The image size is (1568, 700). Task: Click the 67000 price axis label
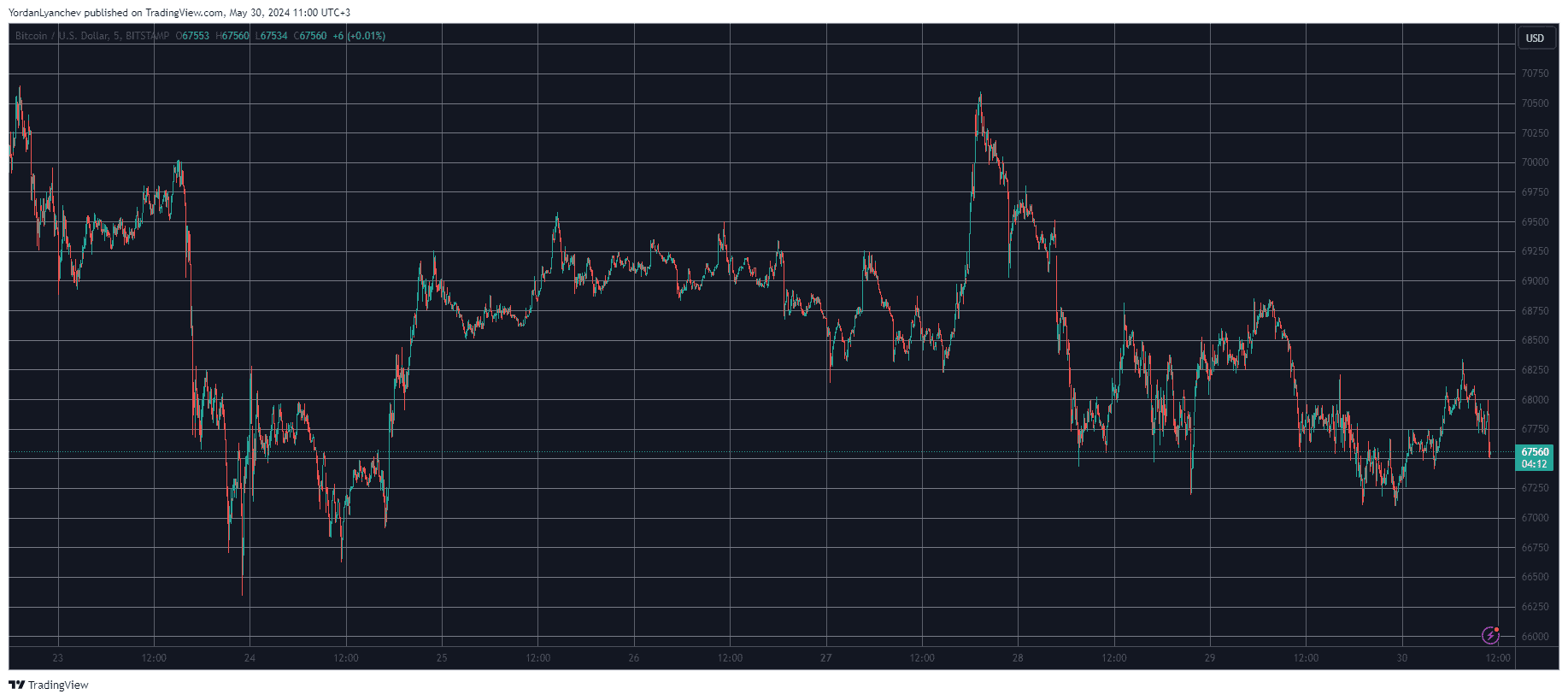pyautogui.click(x=1535, y=518)
